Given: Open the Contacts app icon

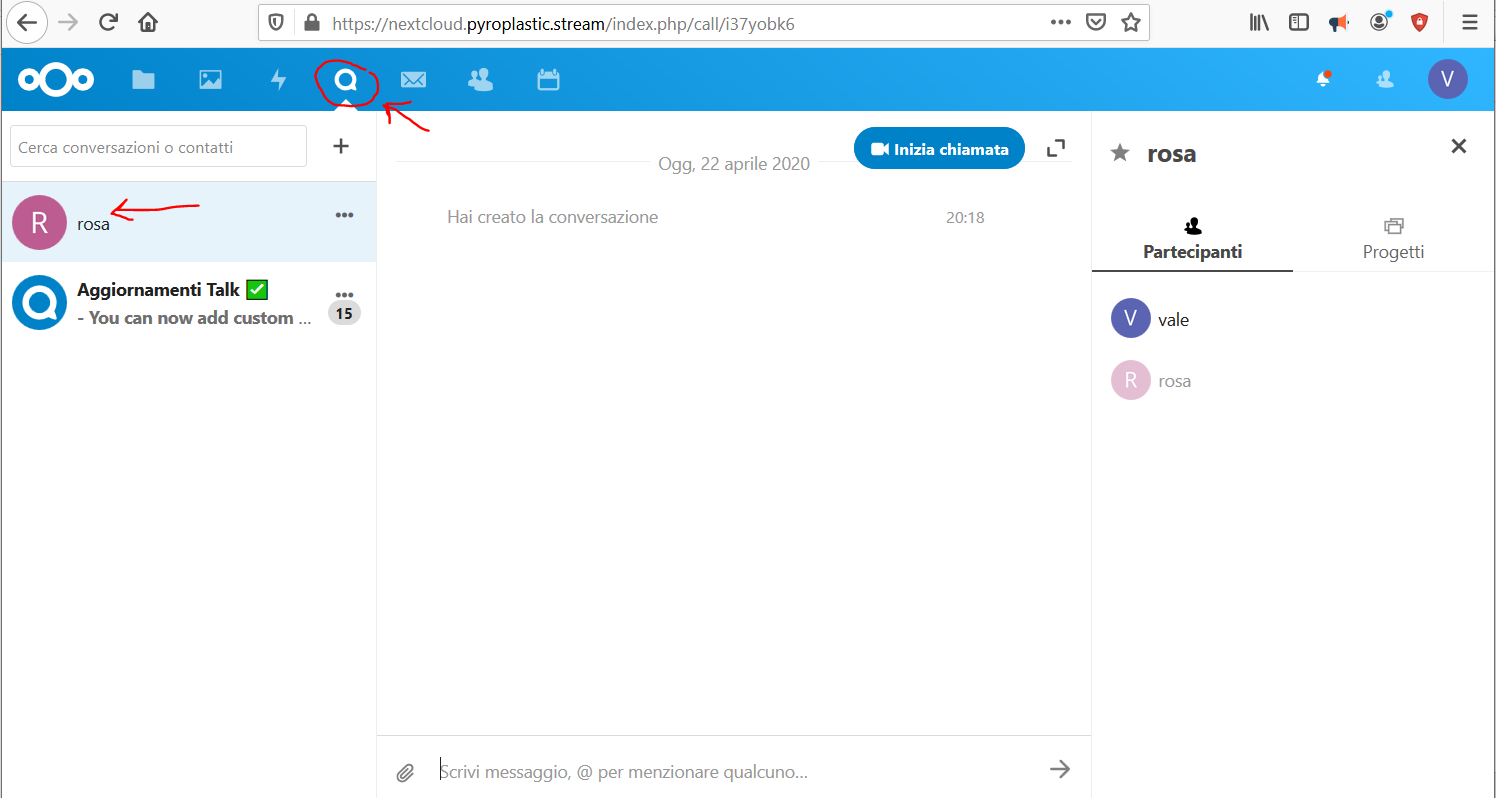Looking at the screenshot, I should point(480,79).
